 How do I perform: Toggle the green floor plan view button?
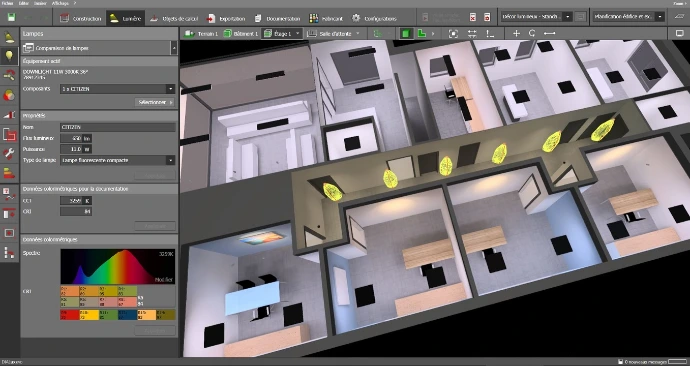(x=422, y=33)
